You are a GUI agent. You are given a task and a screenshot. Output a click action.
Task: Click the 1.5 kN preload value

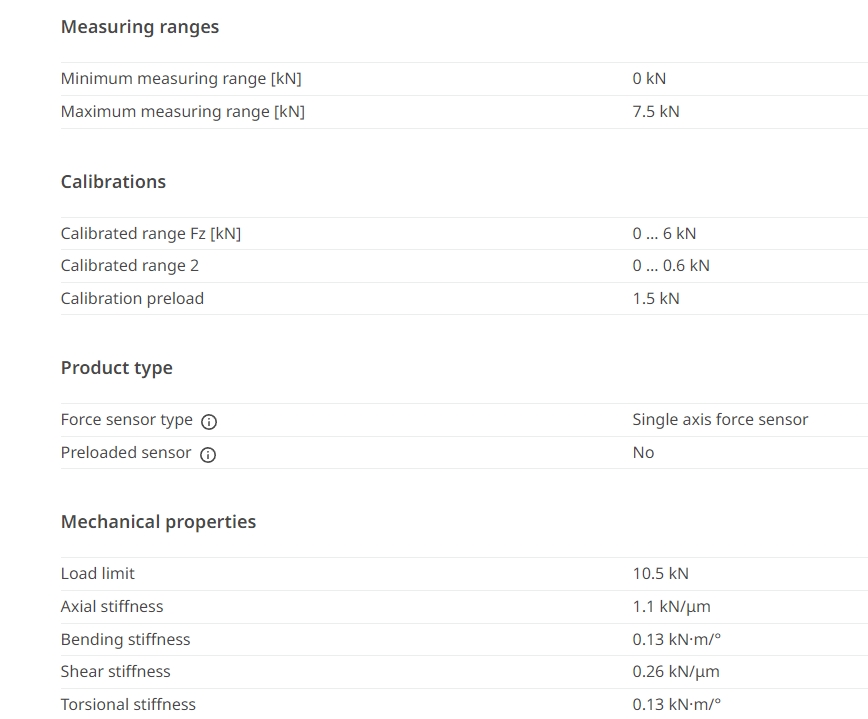point(656,299)
